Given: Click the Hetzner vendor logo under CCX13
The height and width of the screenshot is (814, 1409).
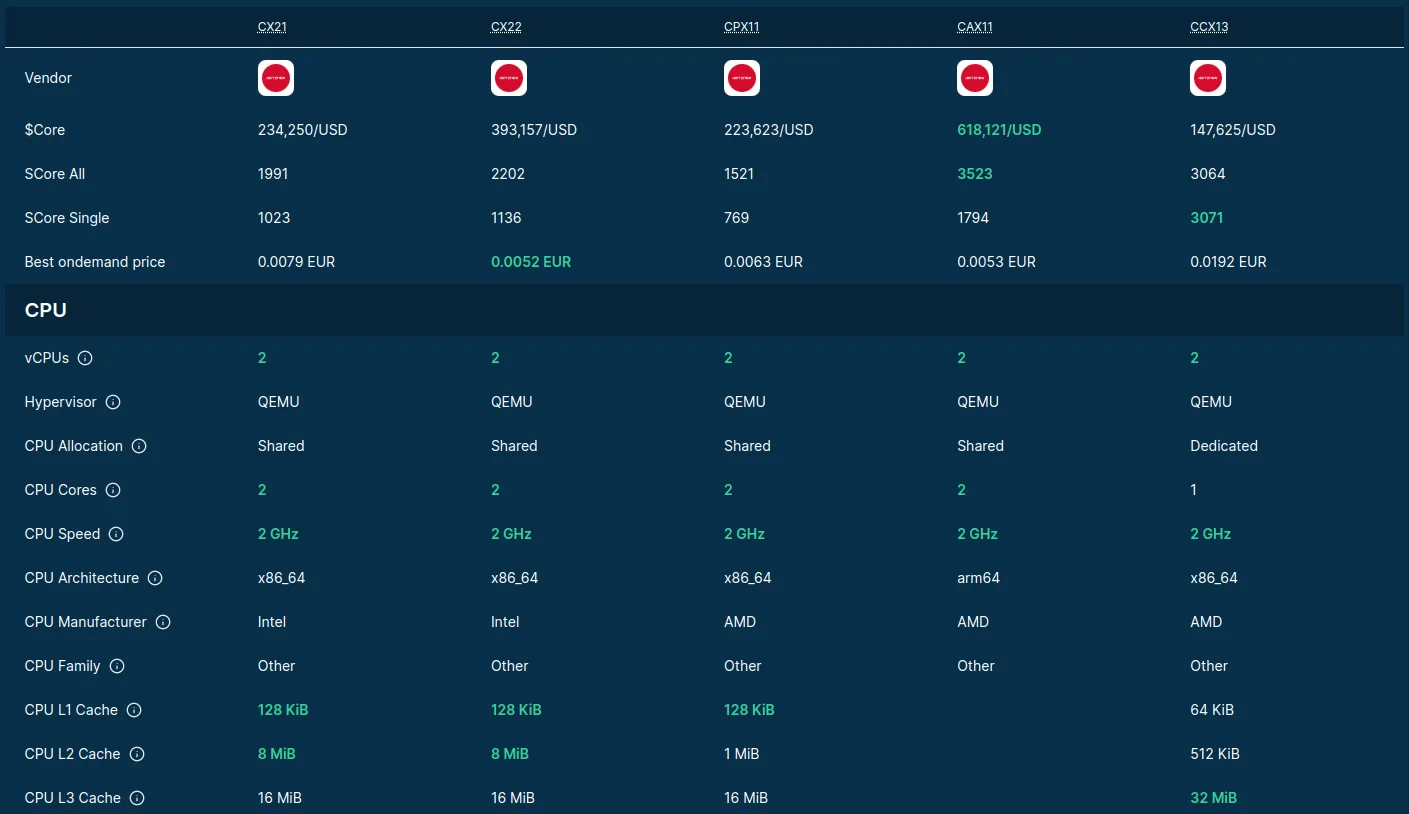Looking at the screenshot, I should (1208, 78).
